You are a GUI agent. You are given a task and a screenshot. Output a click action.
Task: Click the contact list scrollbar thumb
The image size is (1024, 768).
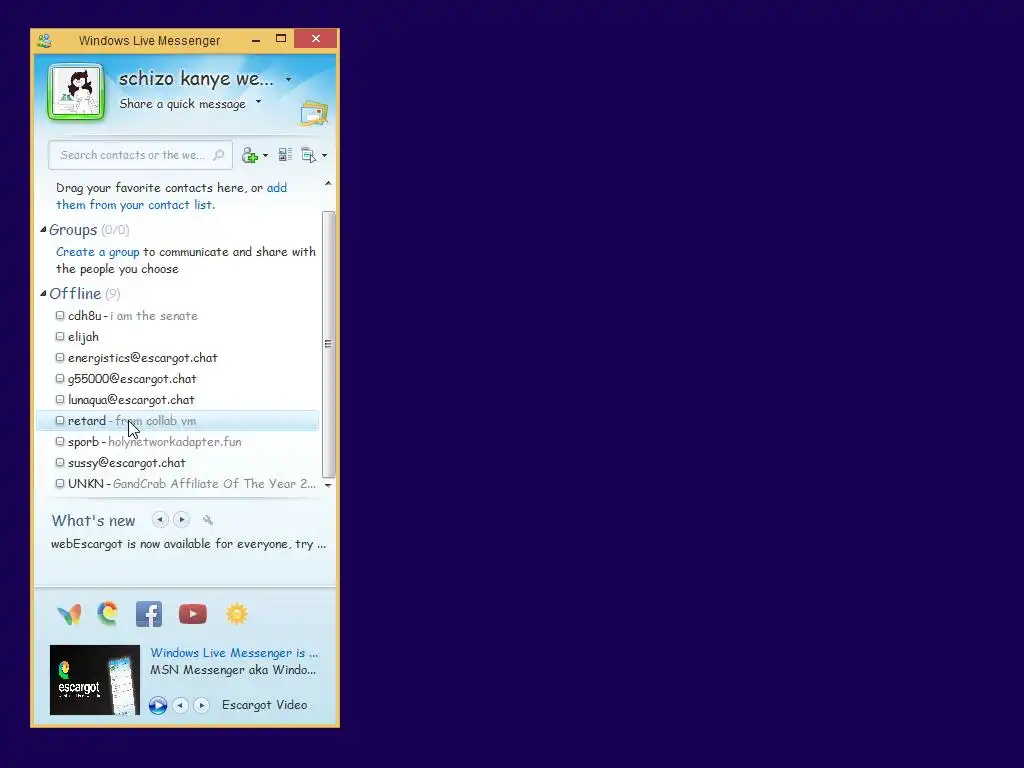tap(328, 344)
